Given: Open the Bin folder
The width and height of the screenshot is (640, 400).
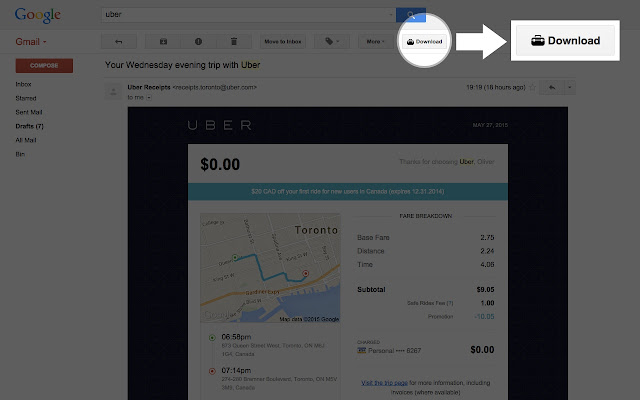Looking at the screenshot, I should pyautogui.click(x=20, y=154).
